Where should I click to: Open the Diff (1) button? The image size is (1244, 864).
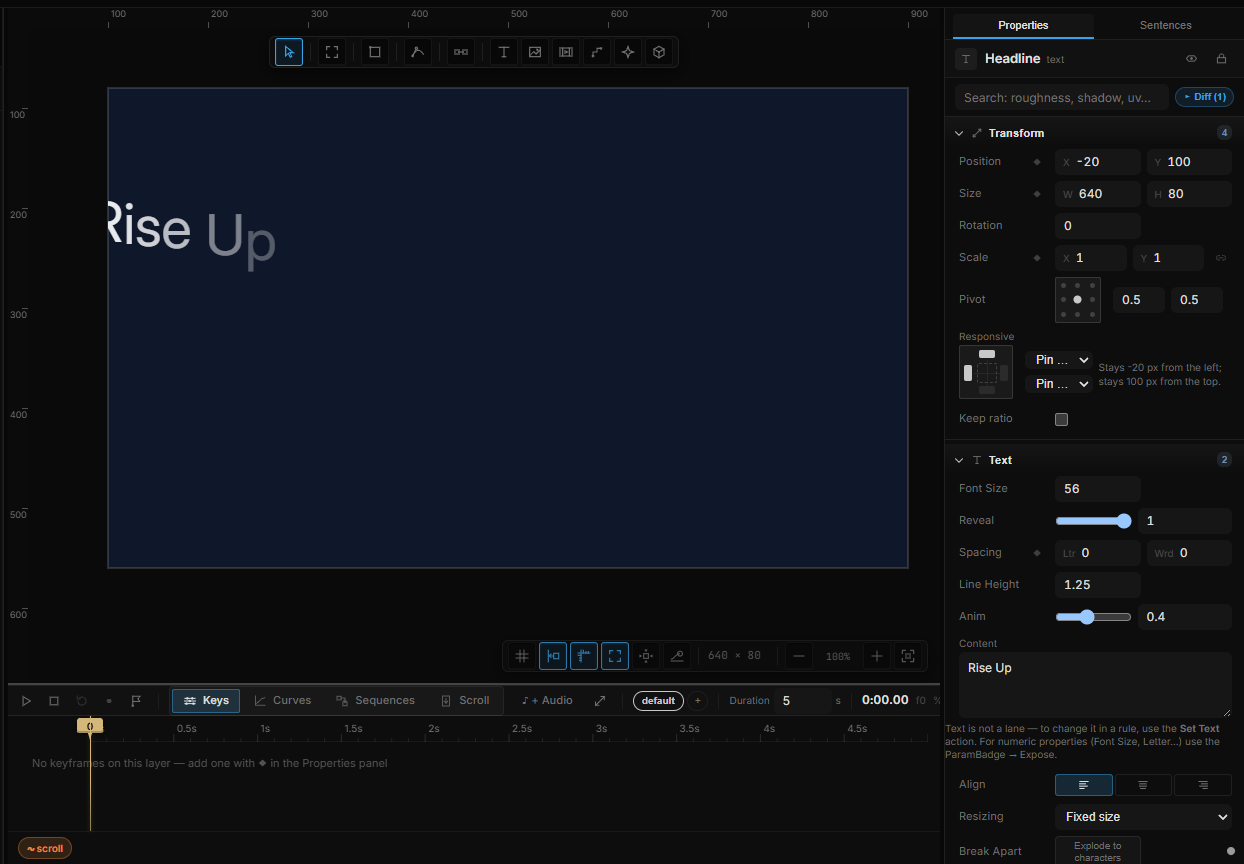[1204, 97]
